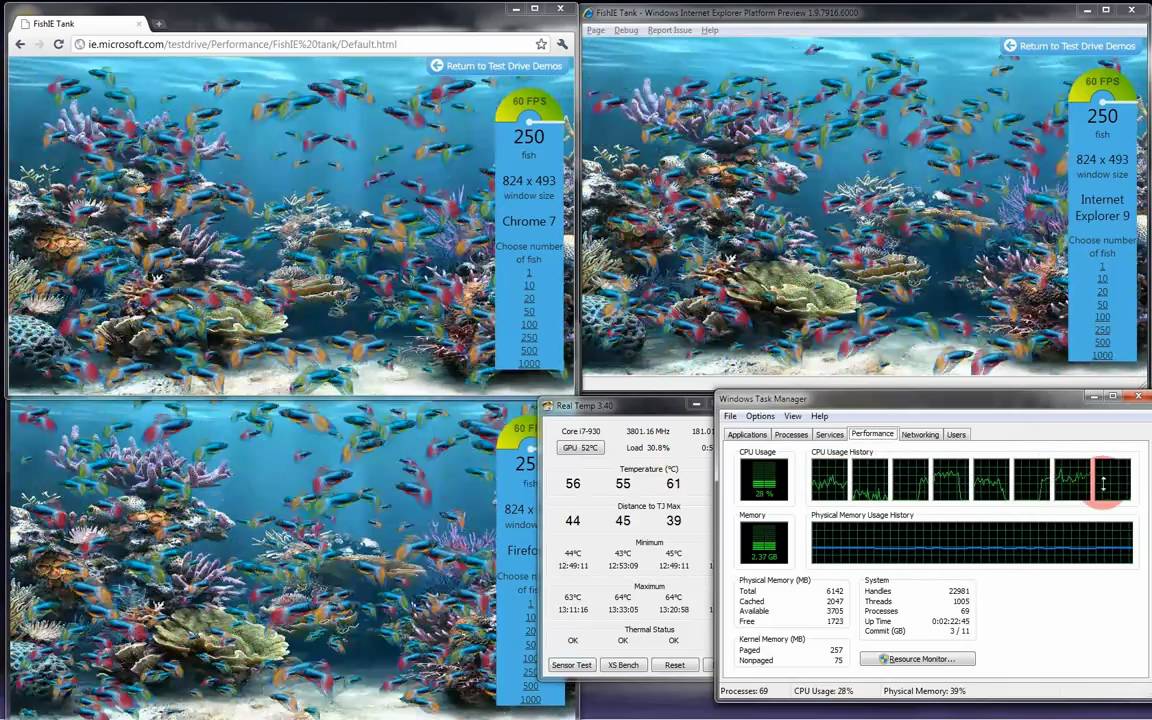
Task: Select the Performance tab
Action: pos(873,433)
